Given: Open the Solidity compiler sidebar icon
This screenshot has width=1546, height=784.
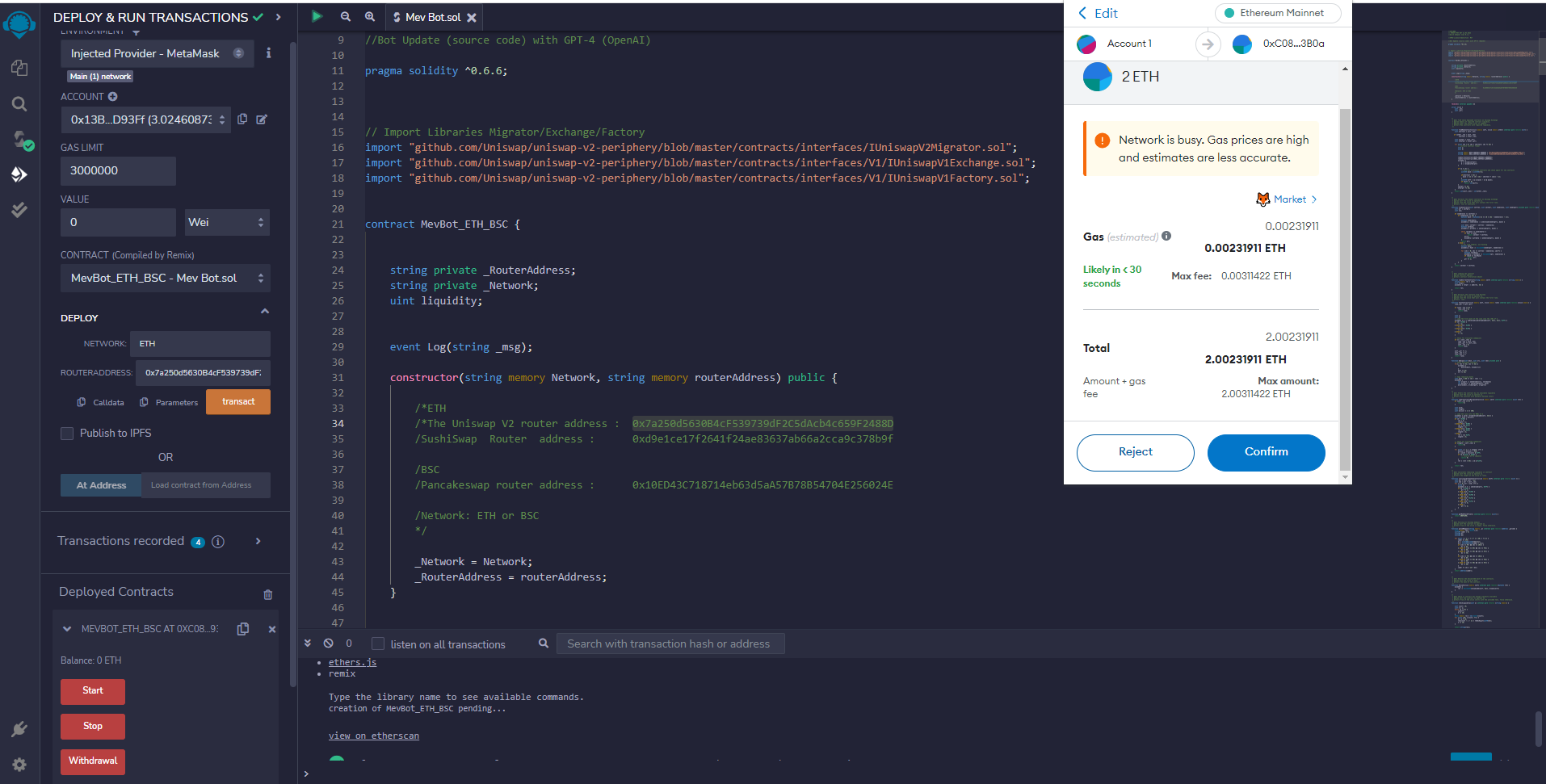Looking at the screenshot, I should pos(22,140).
